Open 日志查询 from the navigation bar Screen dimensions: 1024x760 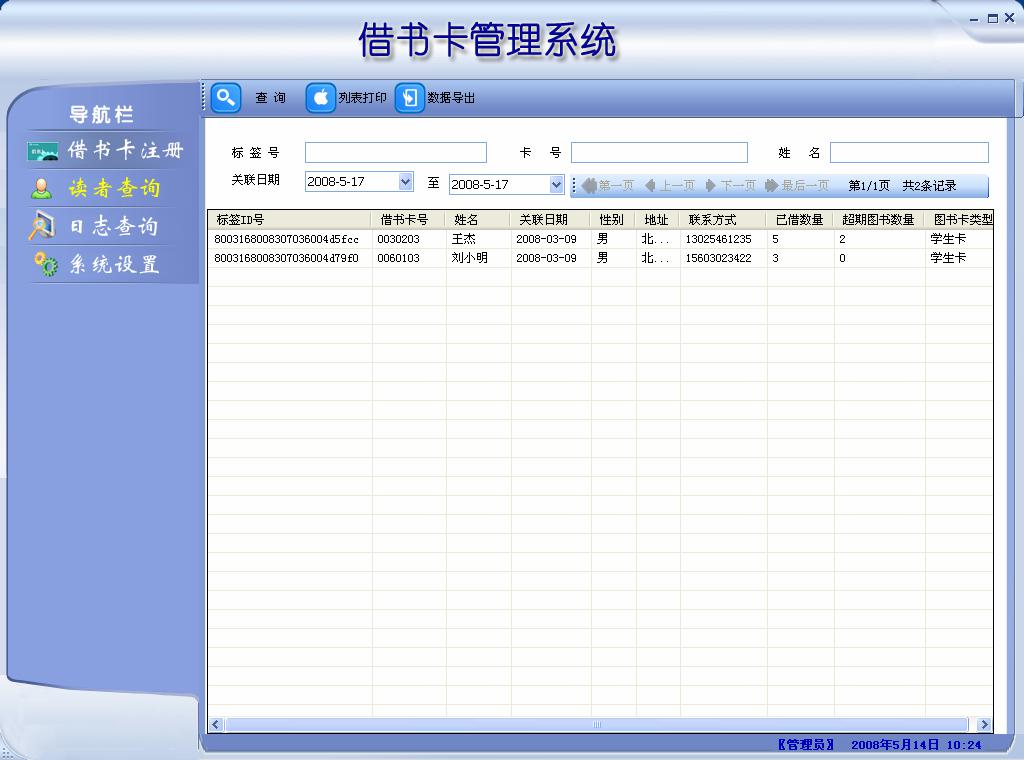click(114, 226)
